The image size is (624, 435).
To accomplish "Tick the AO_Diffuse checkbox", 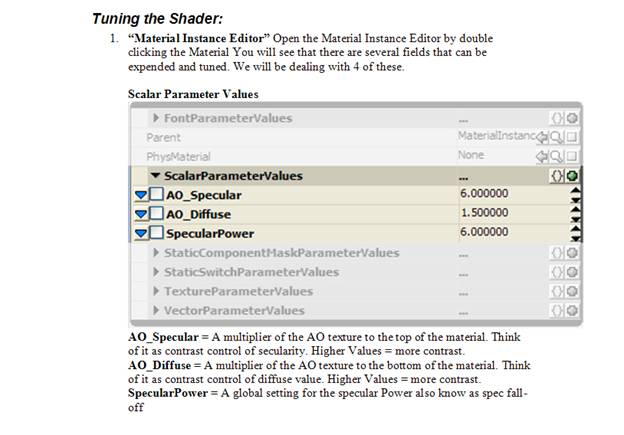I will [x=156, y=214].
